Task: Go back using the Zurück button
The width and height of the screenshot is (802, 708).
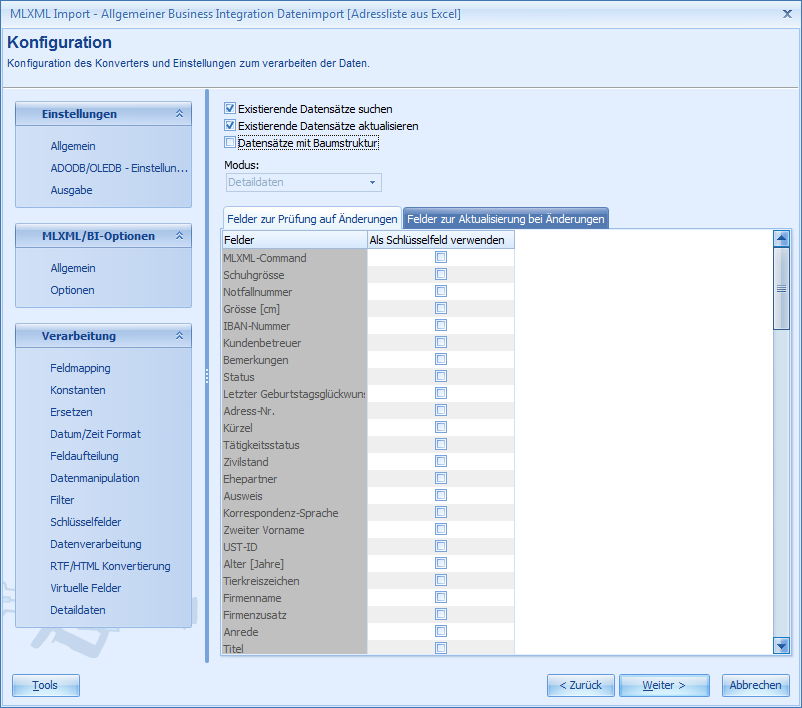Action: [x=580, y=685]
